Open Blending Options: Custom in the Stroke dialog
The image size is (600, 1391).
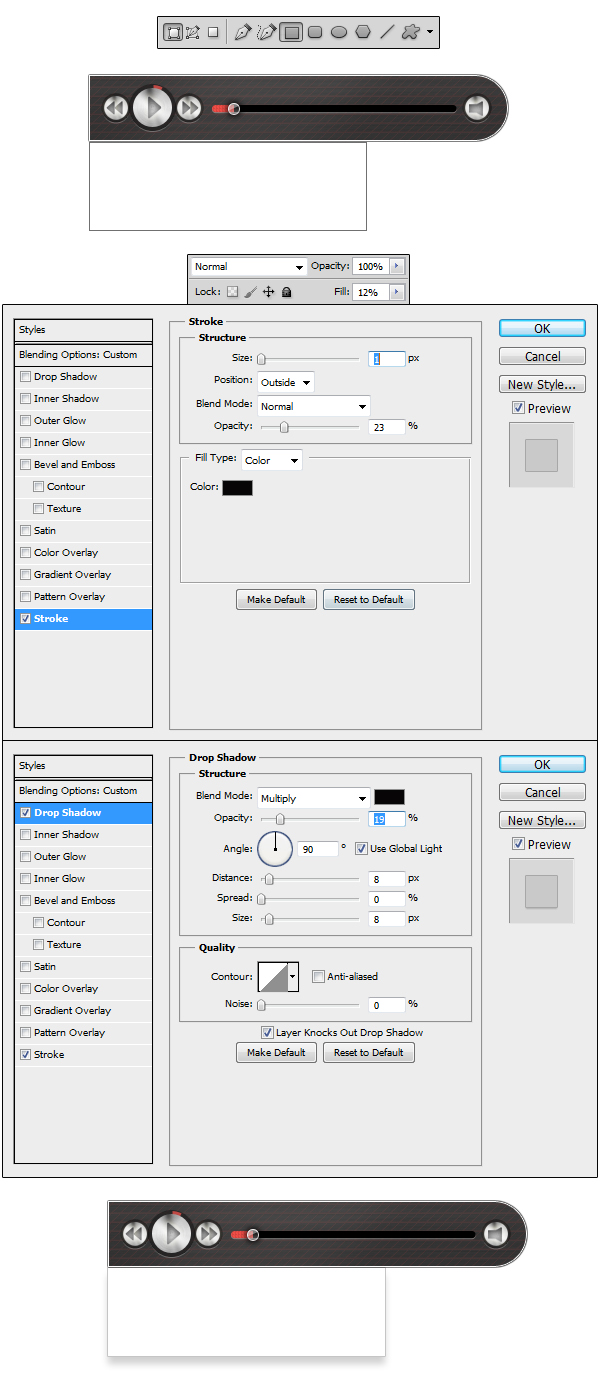pyautogui.click(x=84, y=355)
